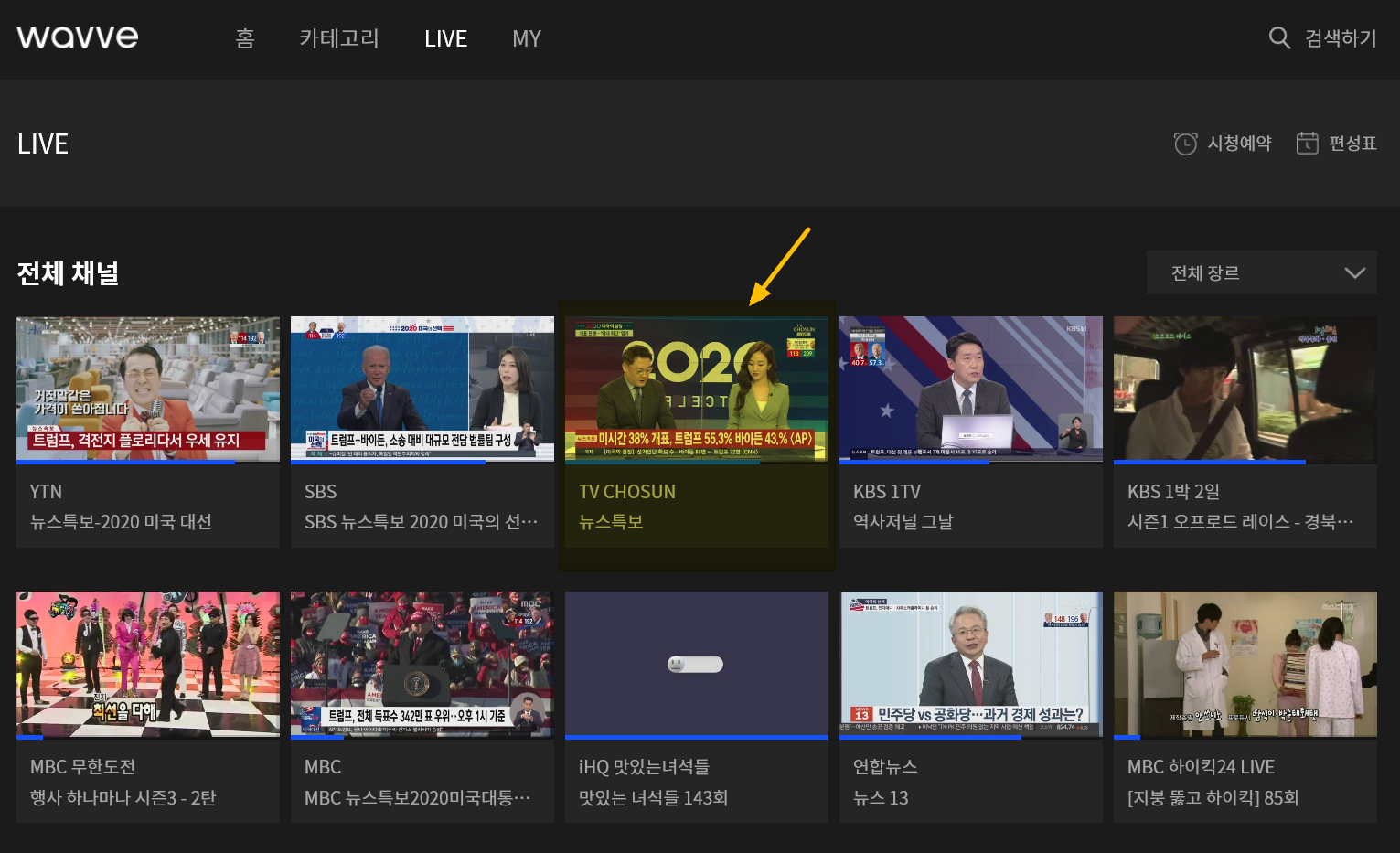Click the '전체 채널' section heading
The image size is (1400, 853).
point(69,273)
